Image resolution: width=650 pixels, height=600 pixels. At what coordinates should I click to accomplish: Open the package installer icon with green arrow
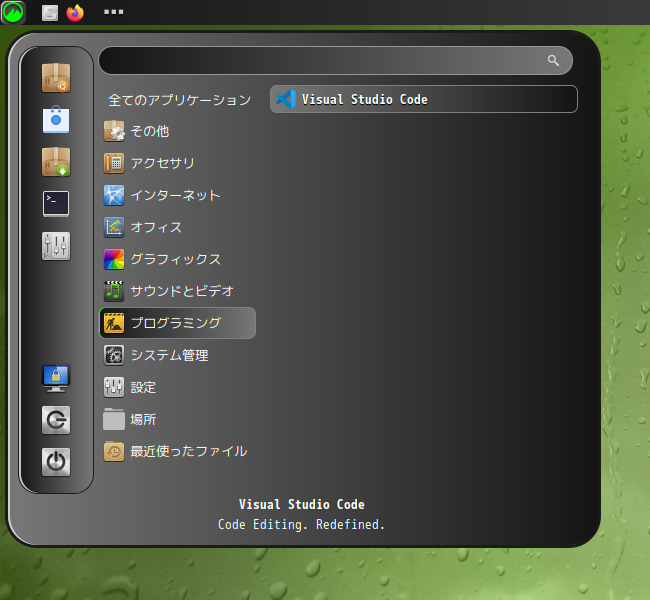56,162
